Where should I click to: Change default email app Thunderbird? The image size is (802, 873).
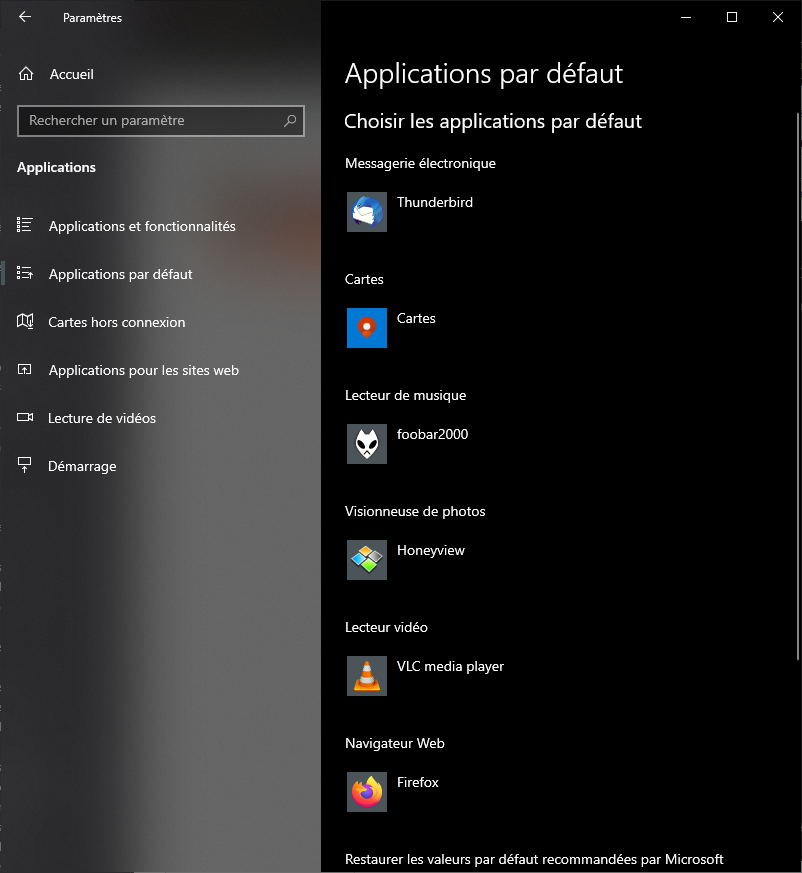[x=434, y=202]
